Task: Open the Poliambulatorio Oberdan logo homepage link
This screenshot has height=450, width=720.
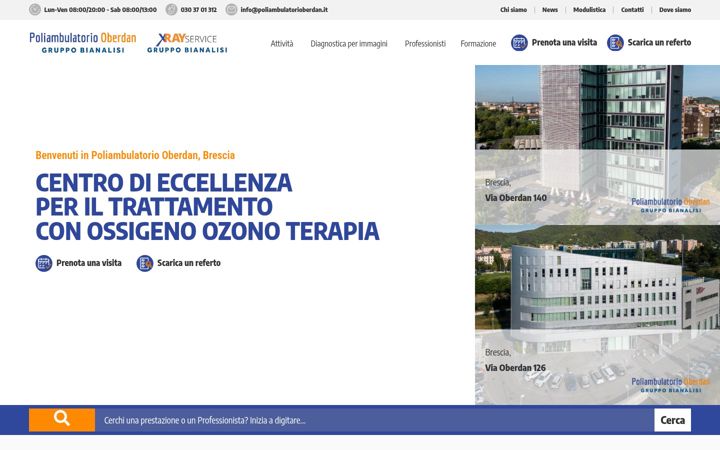Action: (83, 43)
